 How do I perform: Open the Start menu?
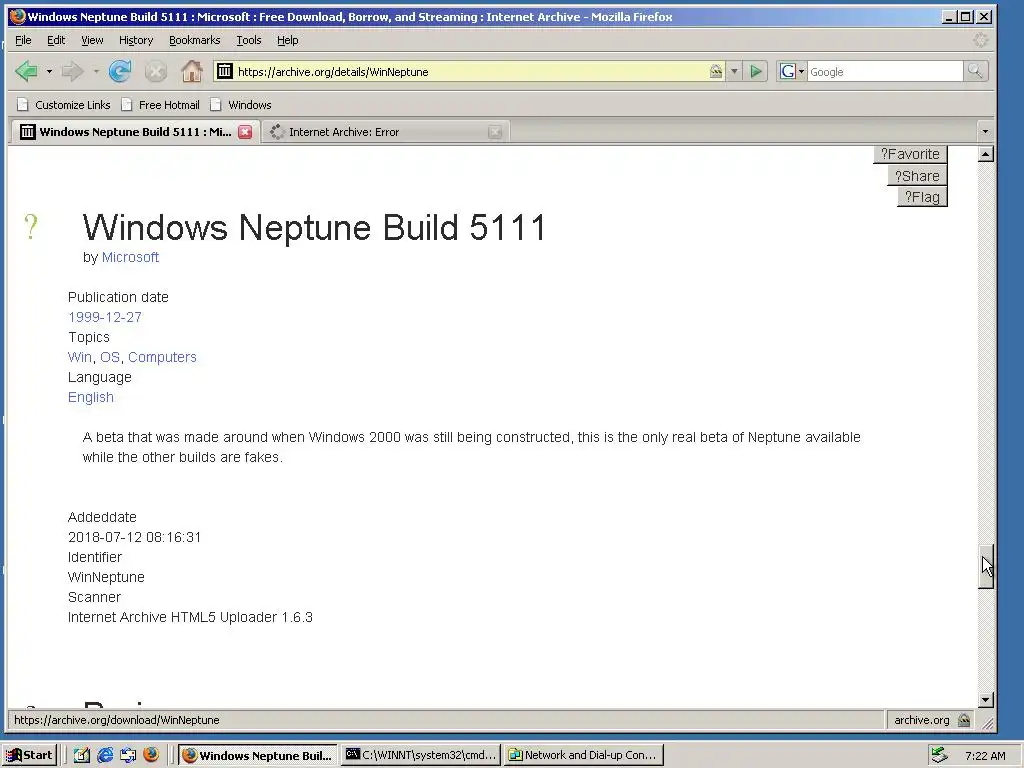click(x=30, y=755)
